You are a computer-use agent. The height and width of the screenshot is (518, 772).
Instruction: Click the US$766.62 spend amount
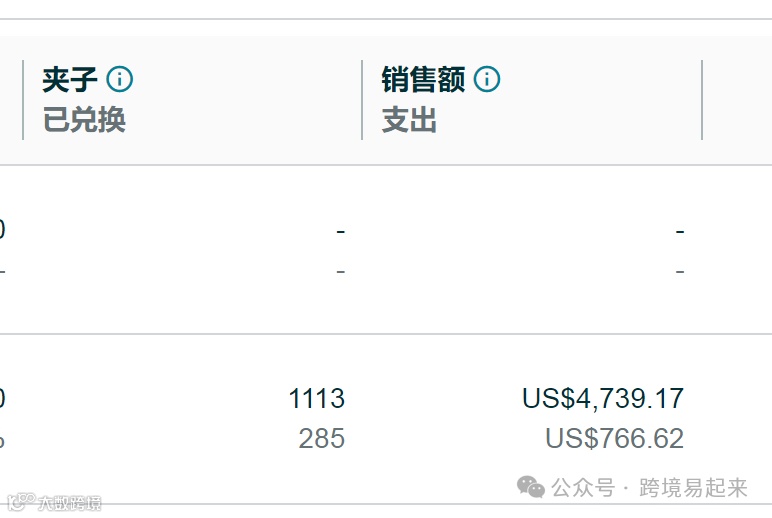point(614,438)
